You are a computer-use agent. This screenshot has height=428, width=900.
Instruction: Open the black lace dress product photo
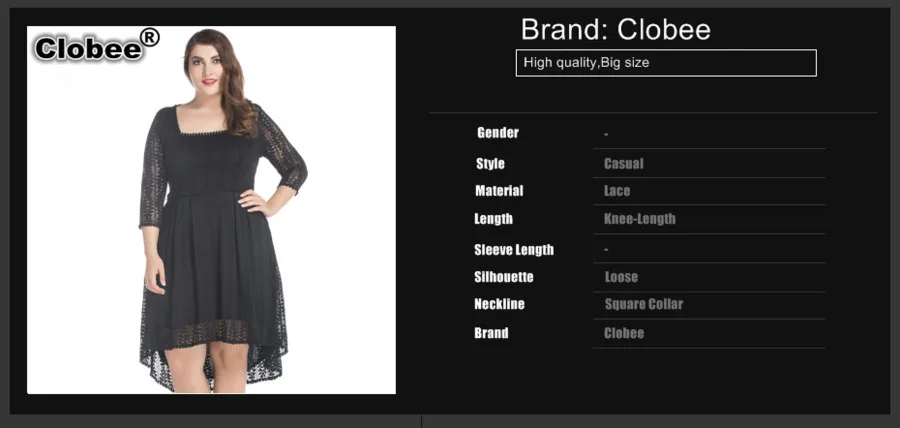(x=211, y=210)
